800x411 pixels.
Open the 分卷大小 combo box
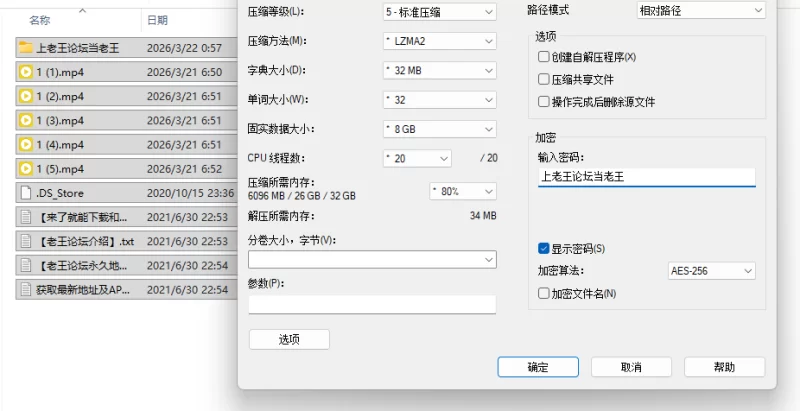[372, 260]
